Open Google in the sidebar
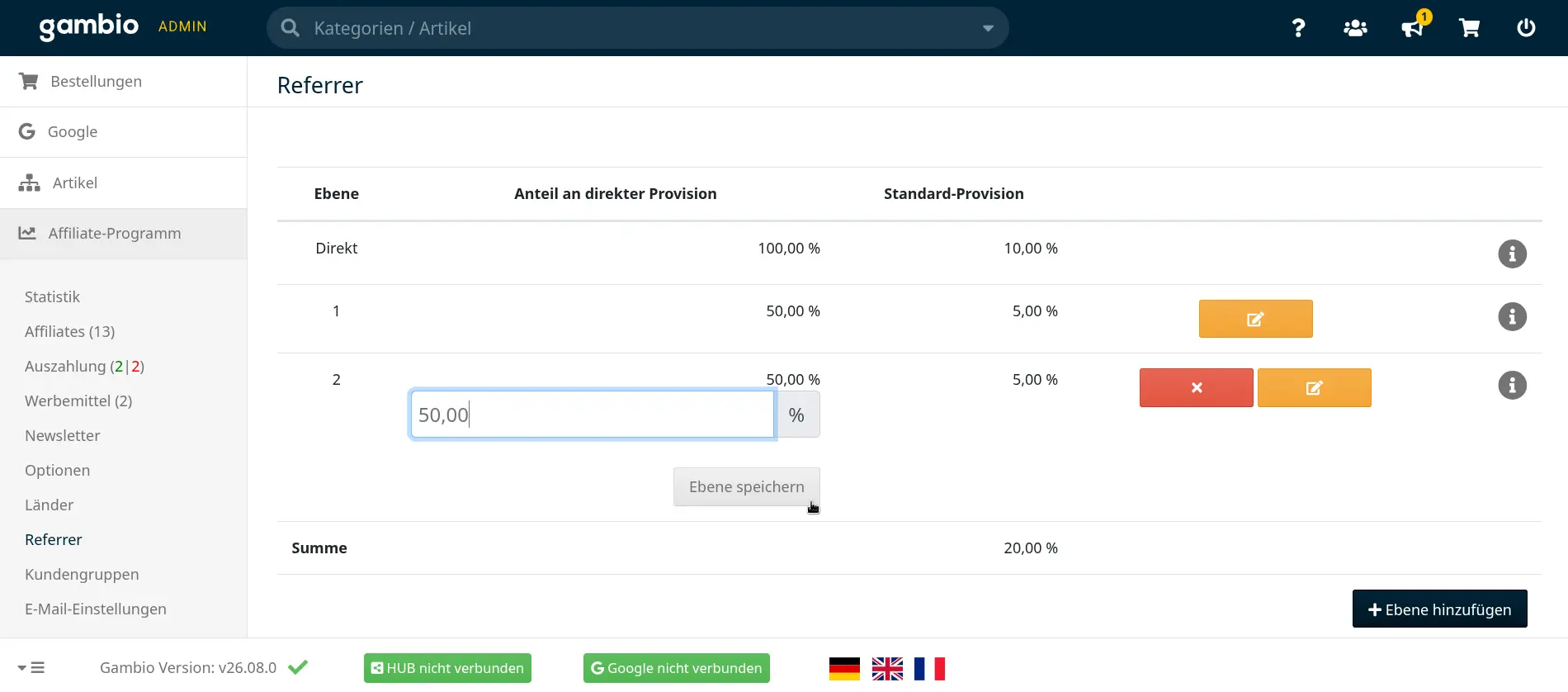1568x692 pixels. tap(123, 132)
